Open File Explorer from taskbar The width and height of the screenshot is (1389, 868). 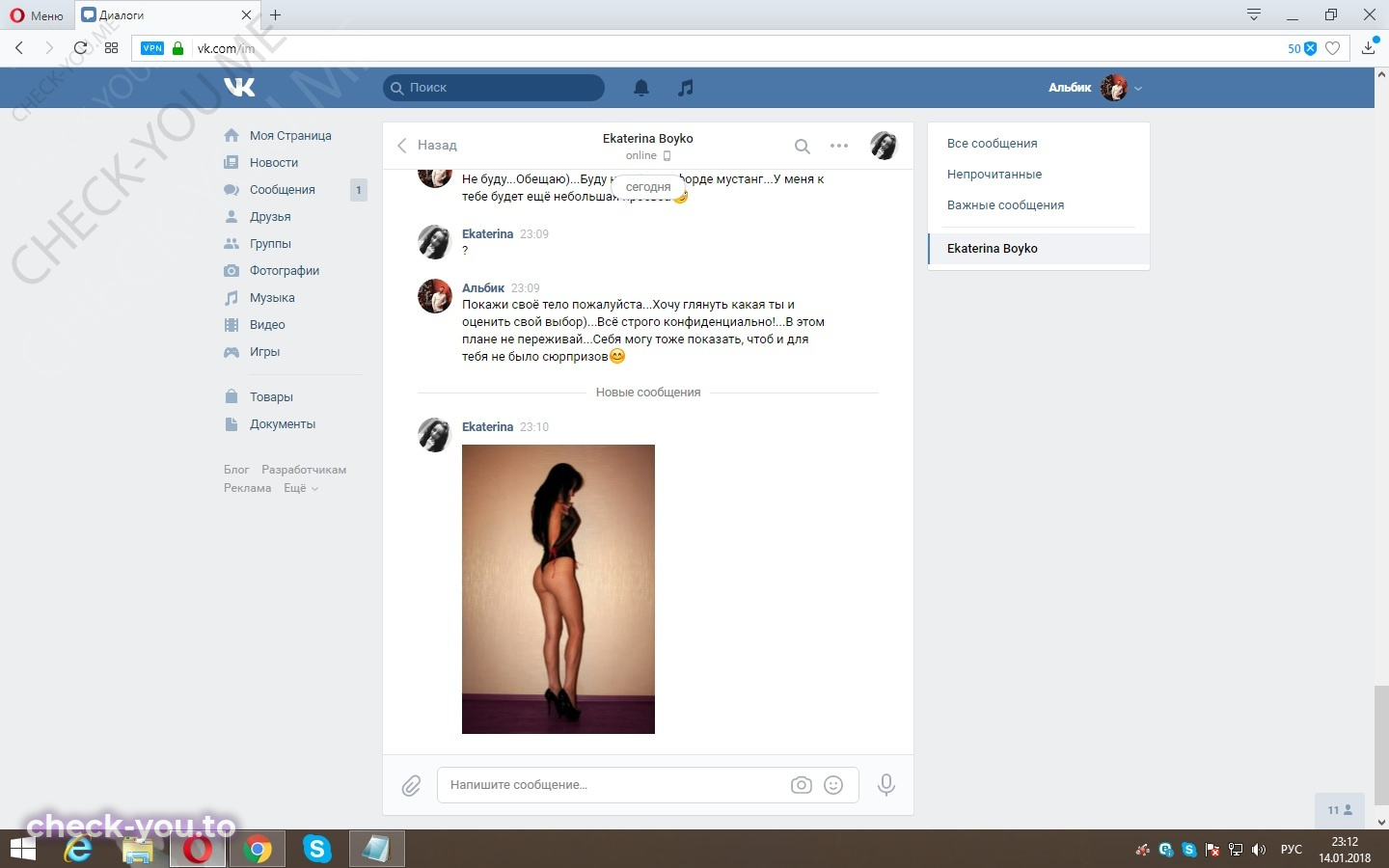coord(138,850)
